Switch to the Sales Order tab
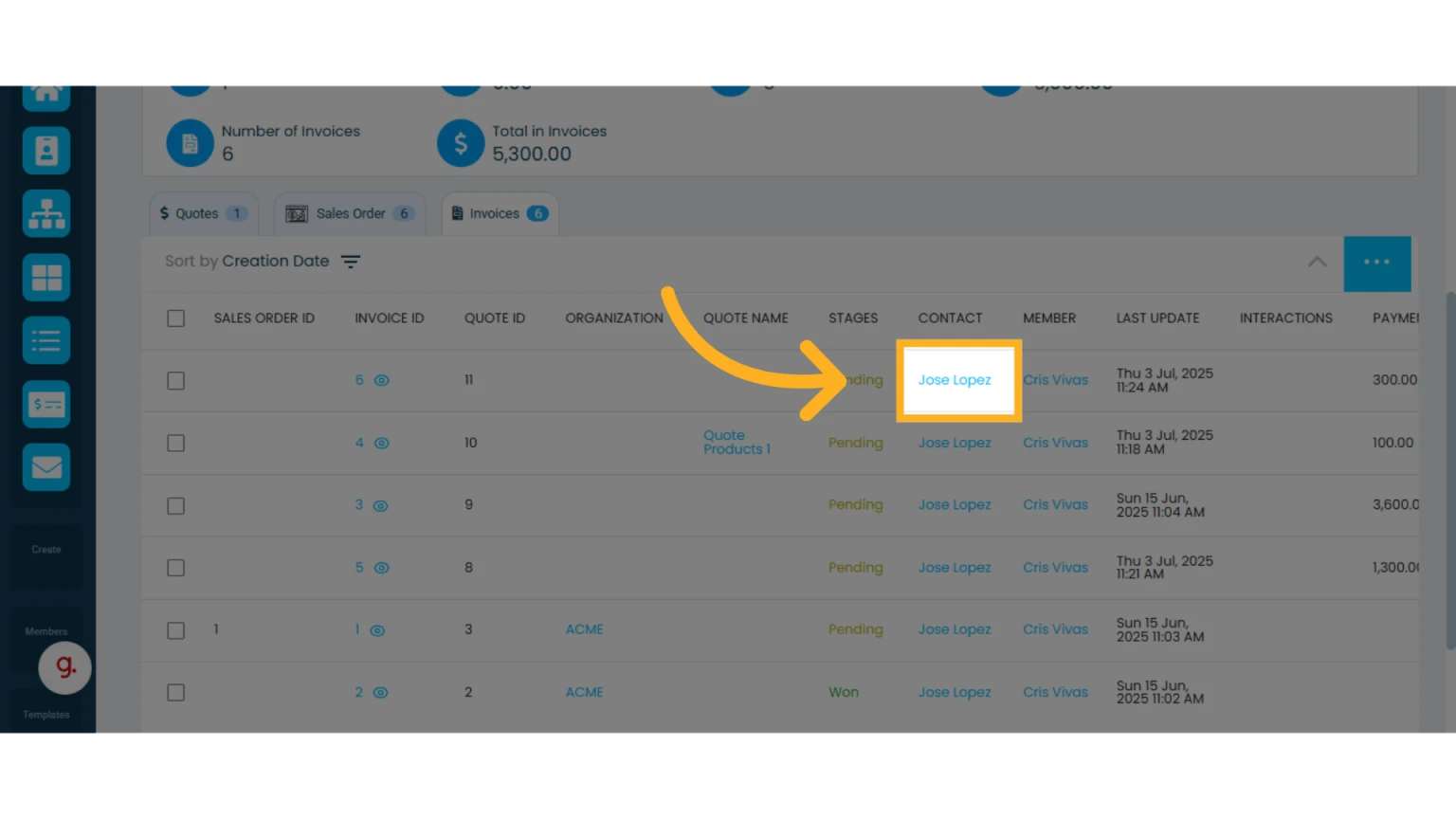Screen dimensions: 1456x819 coord(351,213)
